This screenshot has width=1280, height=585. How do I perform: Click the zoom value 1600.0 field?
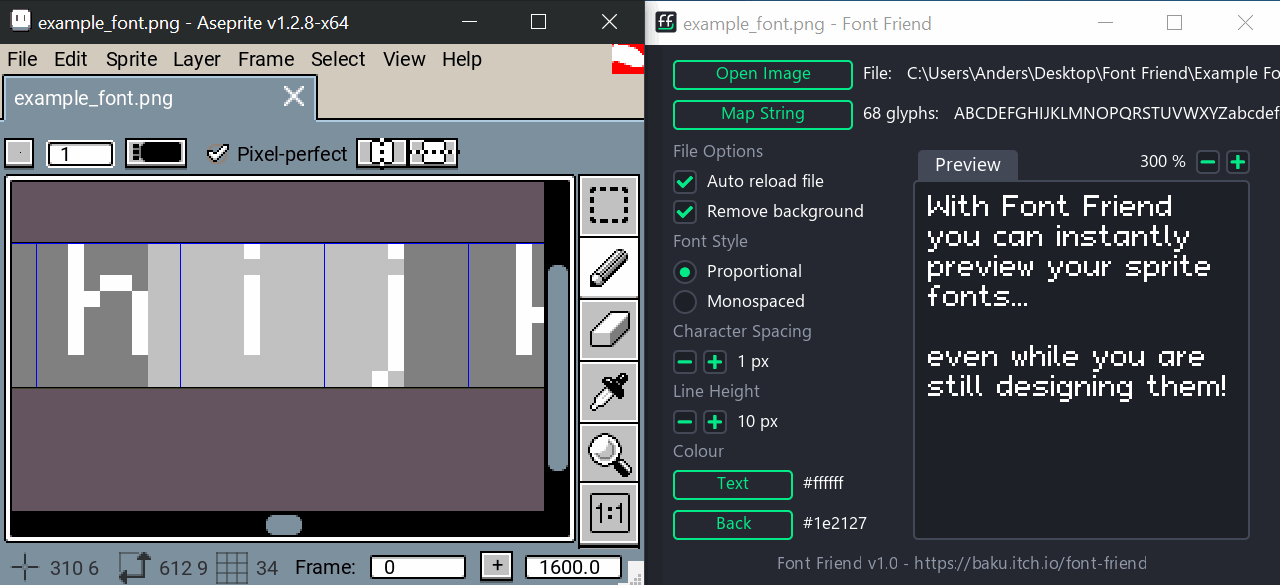(x=573, y=567)
